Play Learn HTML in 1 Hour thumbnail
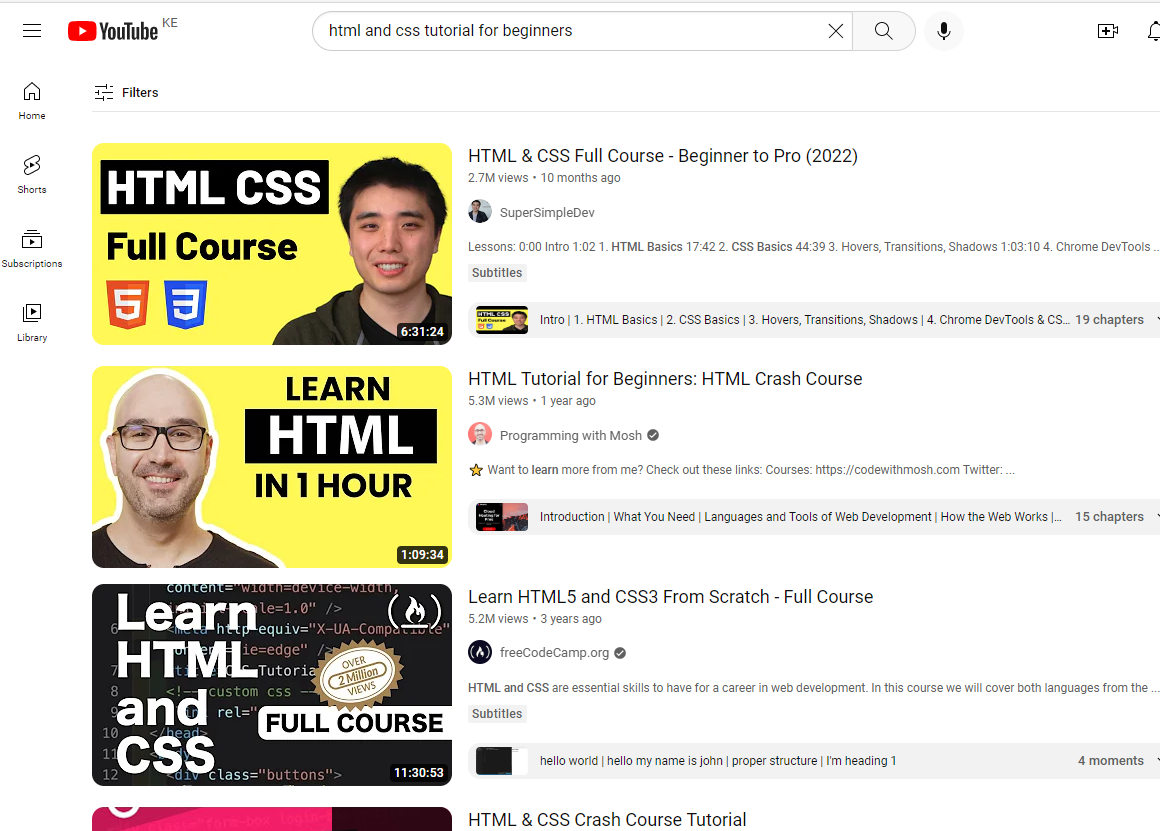Screen dimensions: 1160x831 click(272, 467)
